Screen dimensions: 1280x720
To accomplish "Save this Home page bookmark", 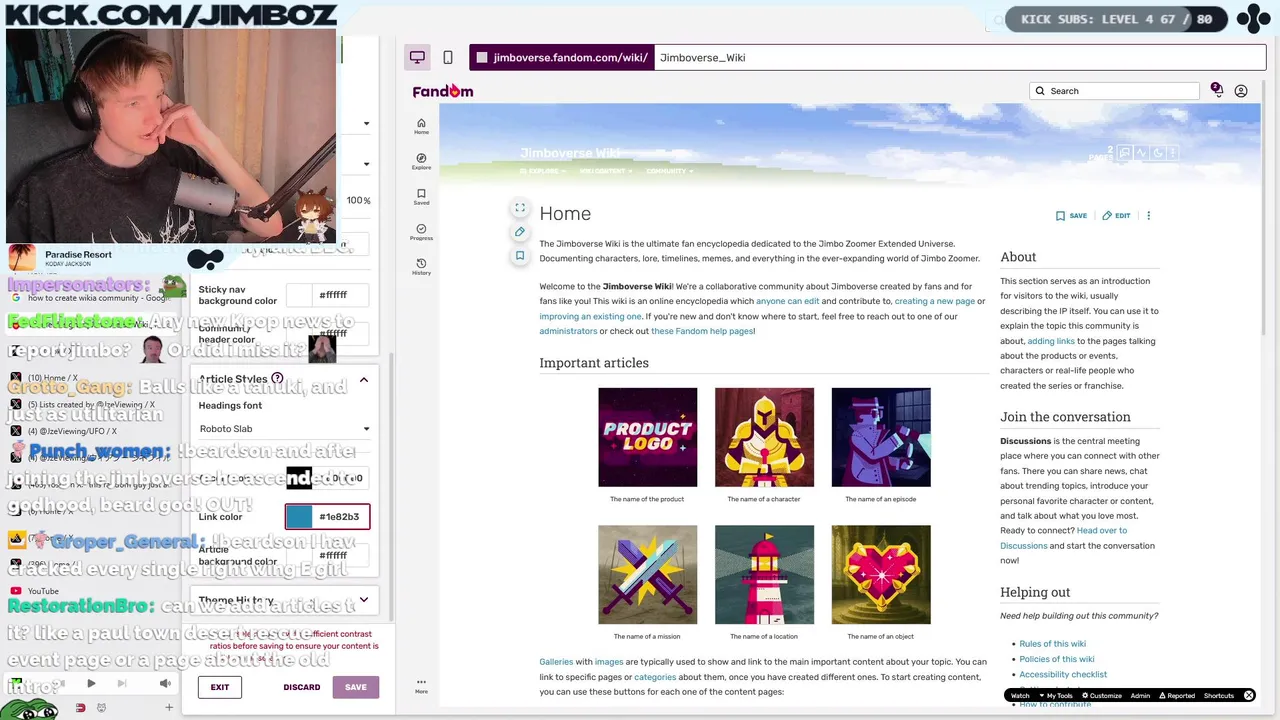I will [1071, 215].
